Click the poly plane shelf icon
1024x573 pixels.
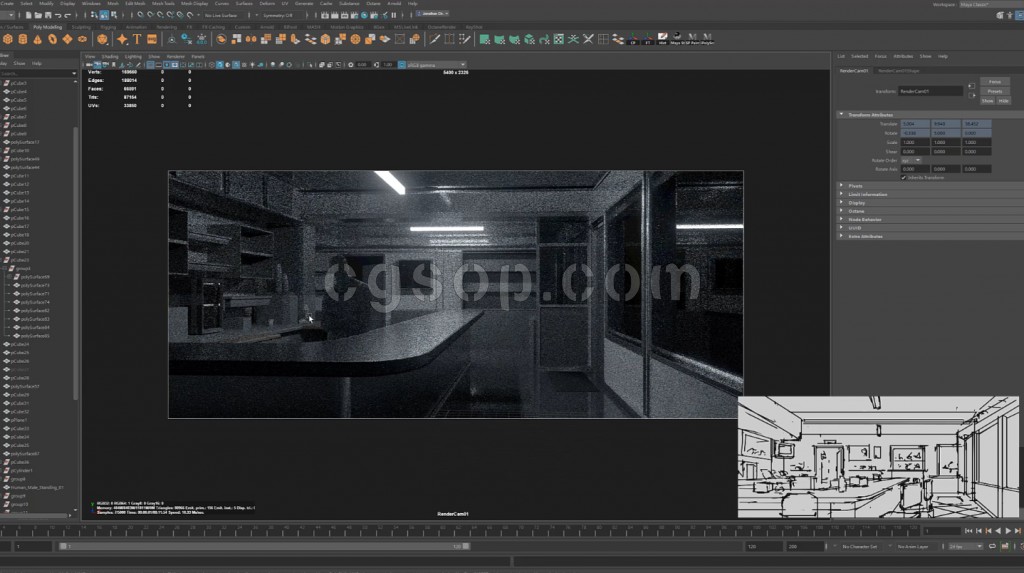click(x=67, y=40)
